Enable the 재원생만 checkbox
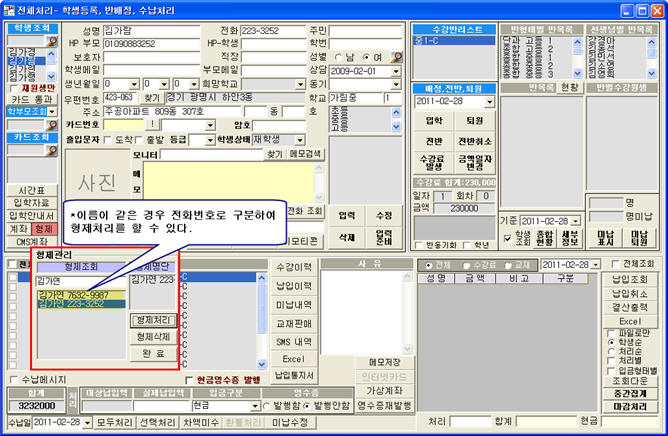 12,89
